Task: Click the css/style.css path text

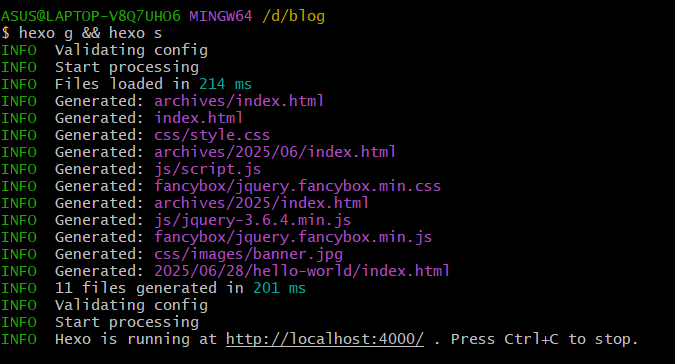Action: coord(212,135)
